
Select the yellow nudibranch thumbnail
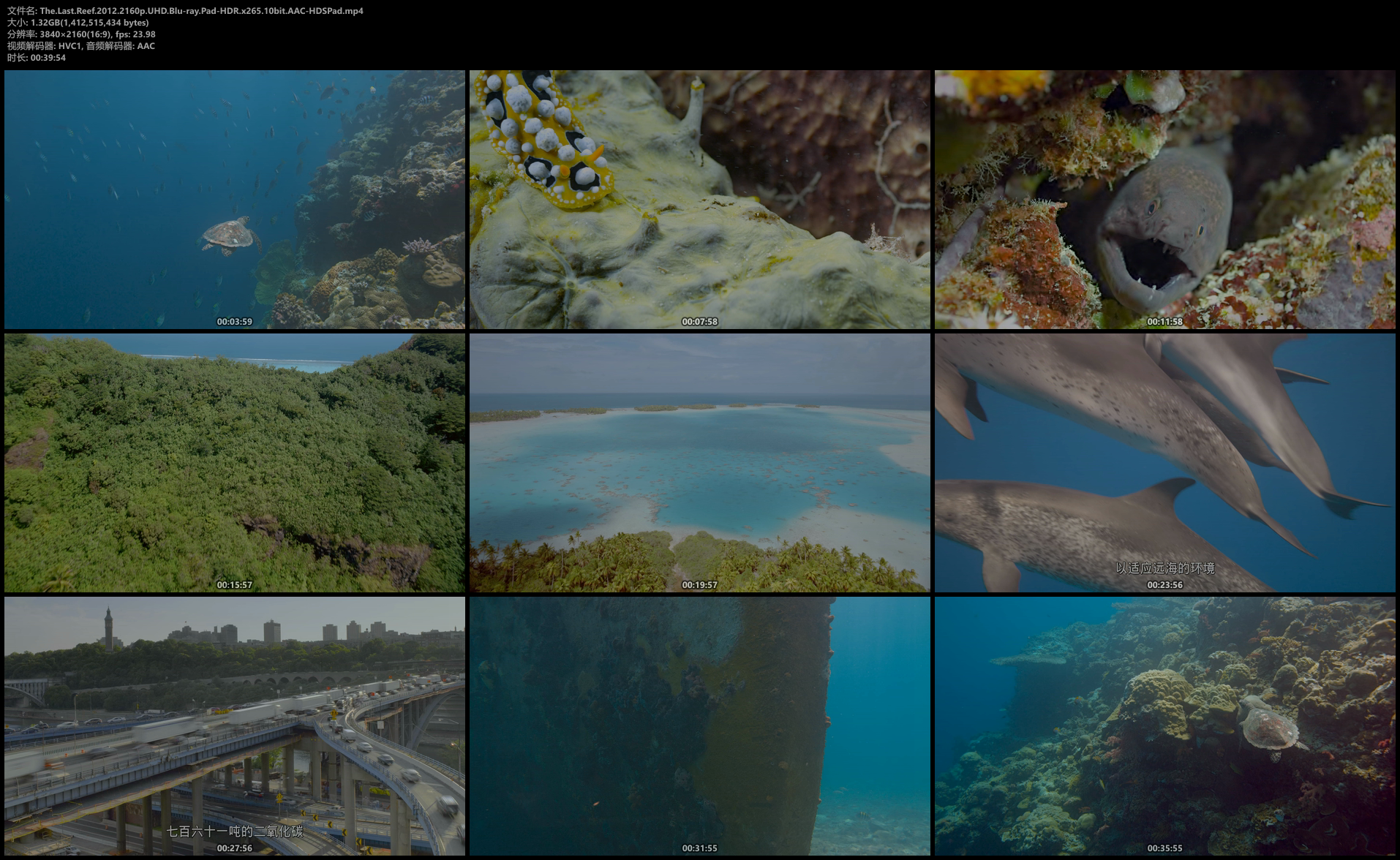coord(699,199)
